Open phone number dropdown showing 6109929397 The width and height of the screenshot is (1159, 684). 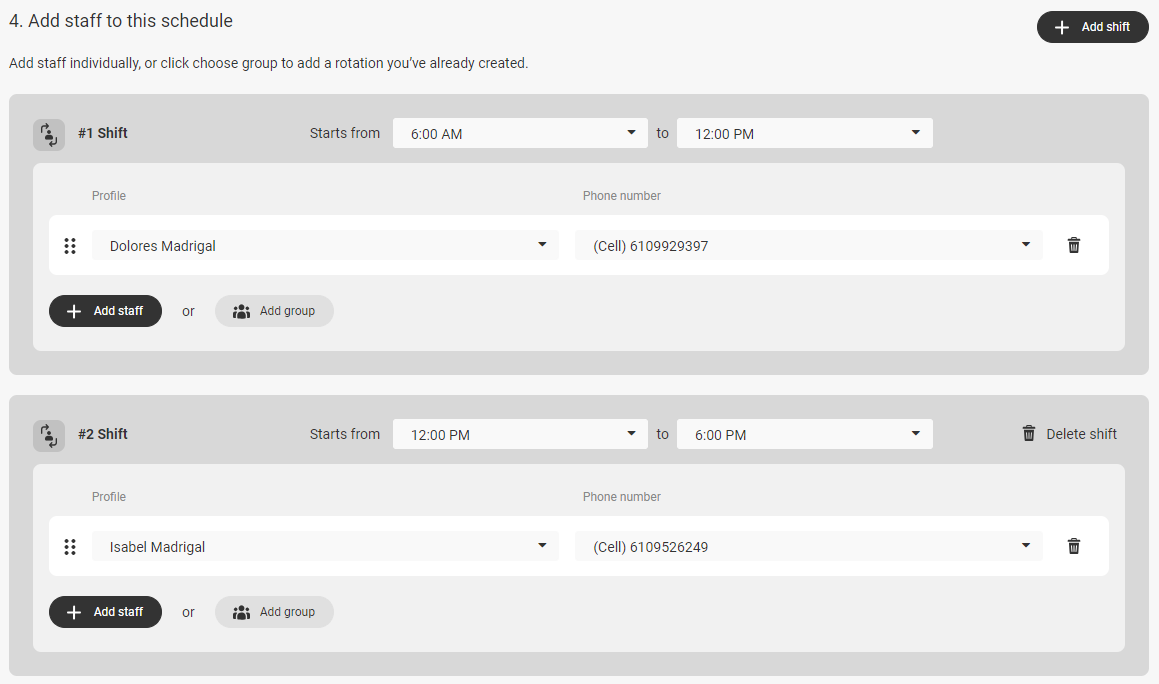tap(809, 245)
